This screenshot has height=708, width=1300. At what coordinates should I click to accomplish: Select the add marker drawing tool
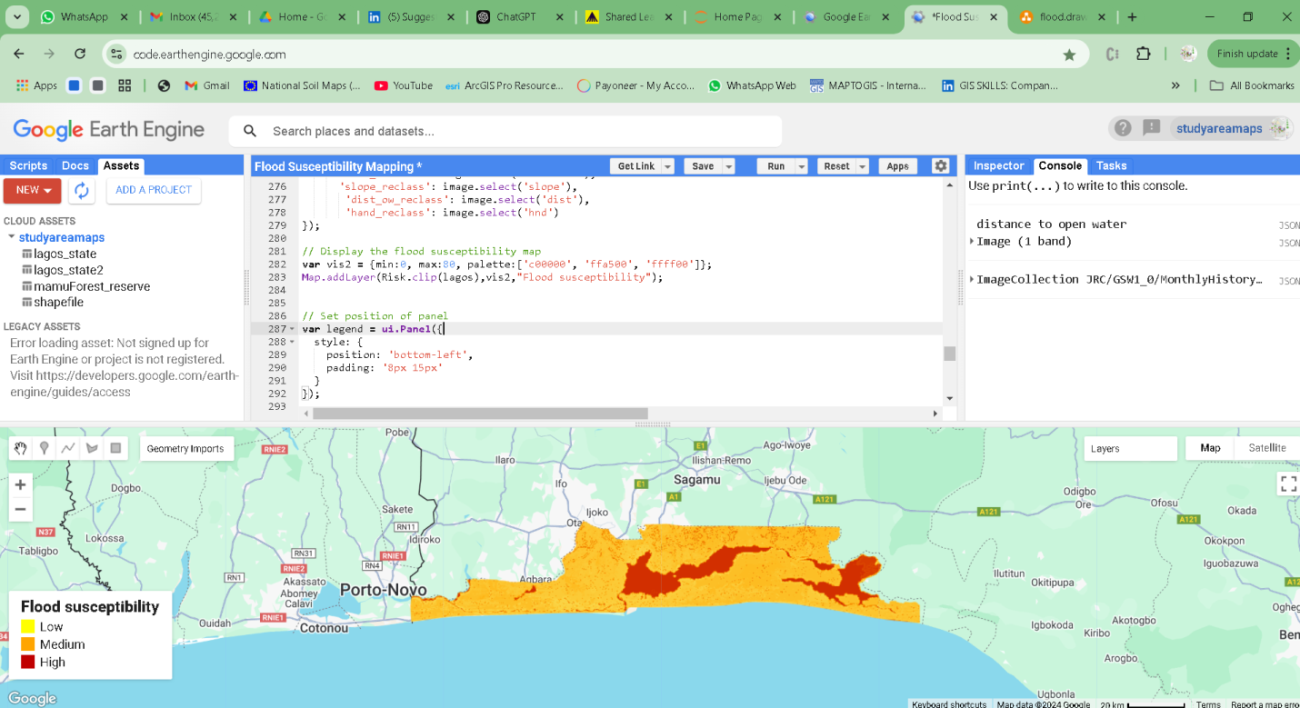(44, 449)
